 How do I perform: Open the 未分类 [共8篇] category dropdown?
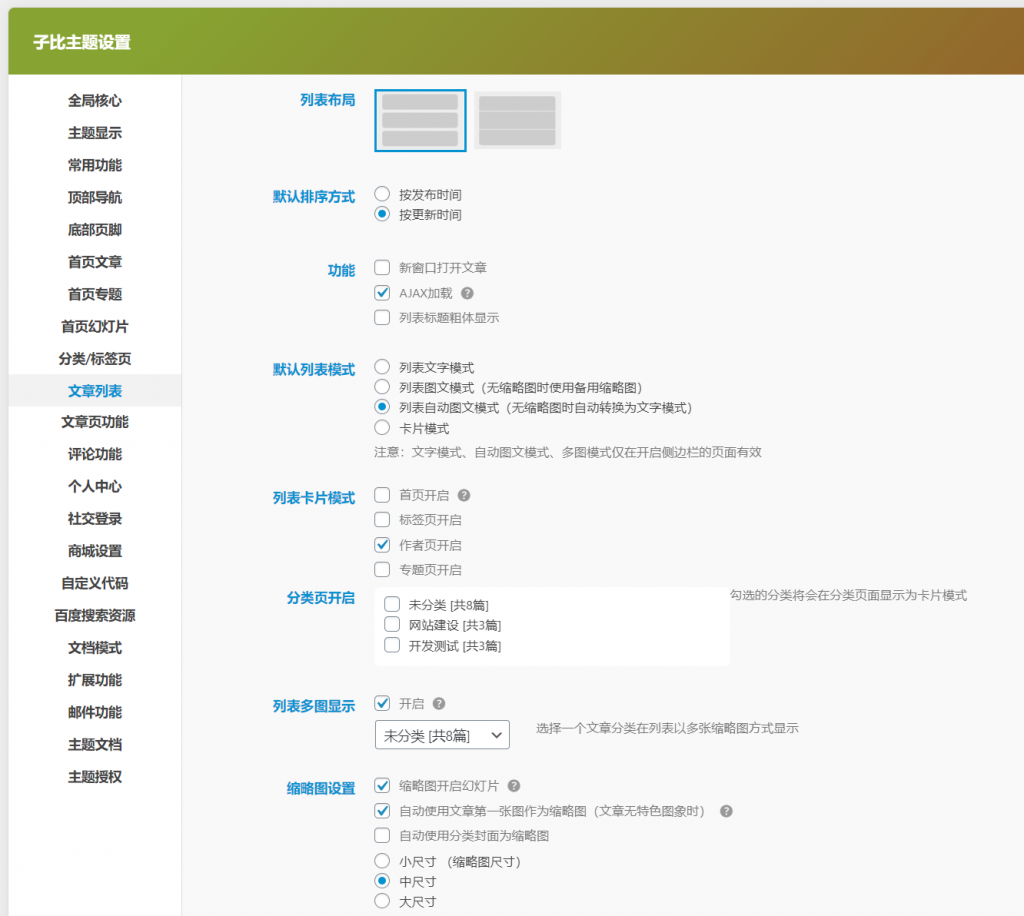click(442, 735)
